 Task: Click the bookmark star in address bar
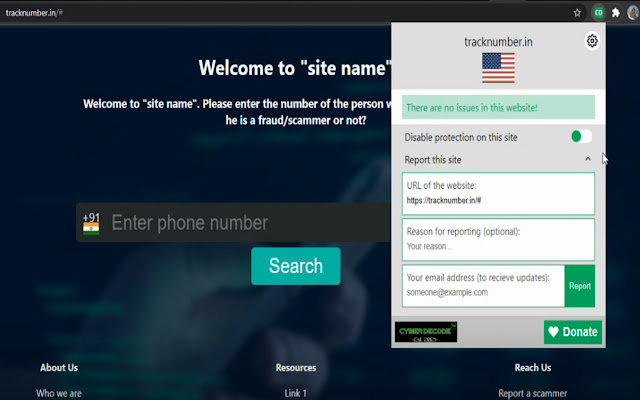577,13
